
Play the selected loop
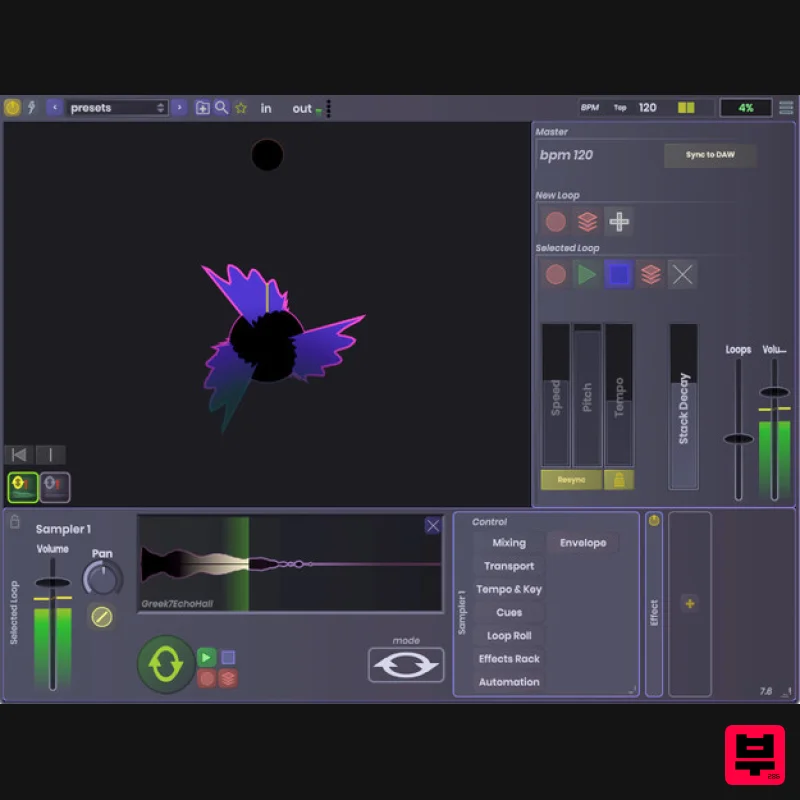pyautogui.click(x=587, y=275)
